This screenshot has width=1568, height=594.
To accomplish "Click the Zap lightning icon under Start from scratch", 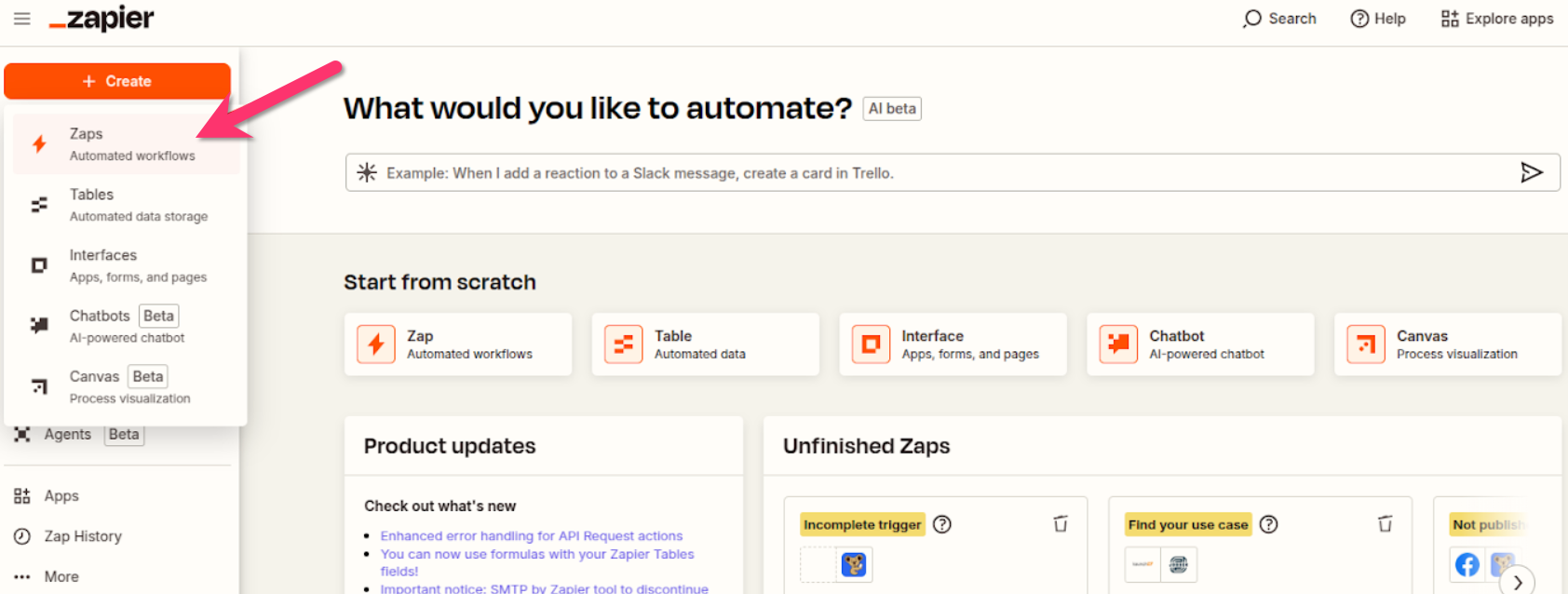I will click(x=376, y=344).
